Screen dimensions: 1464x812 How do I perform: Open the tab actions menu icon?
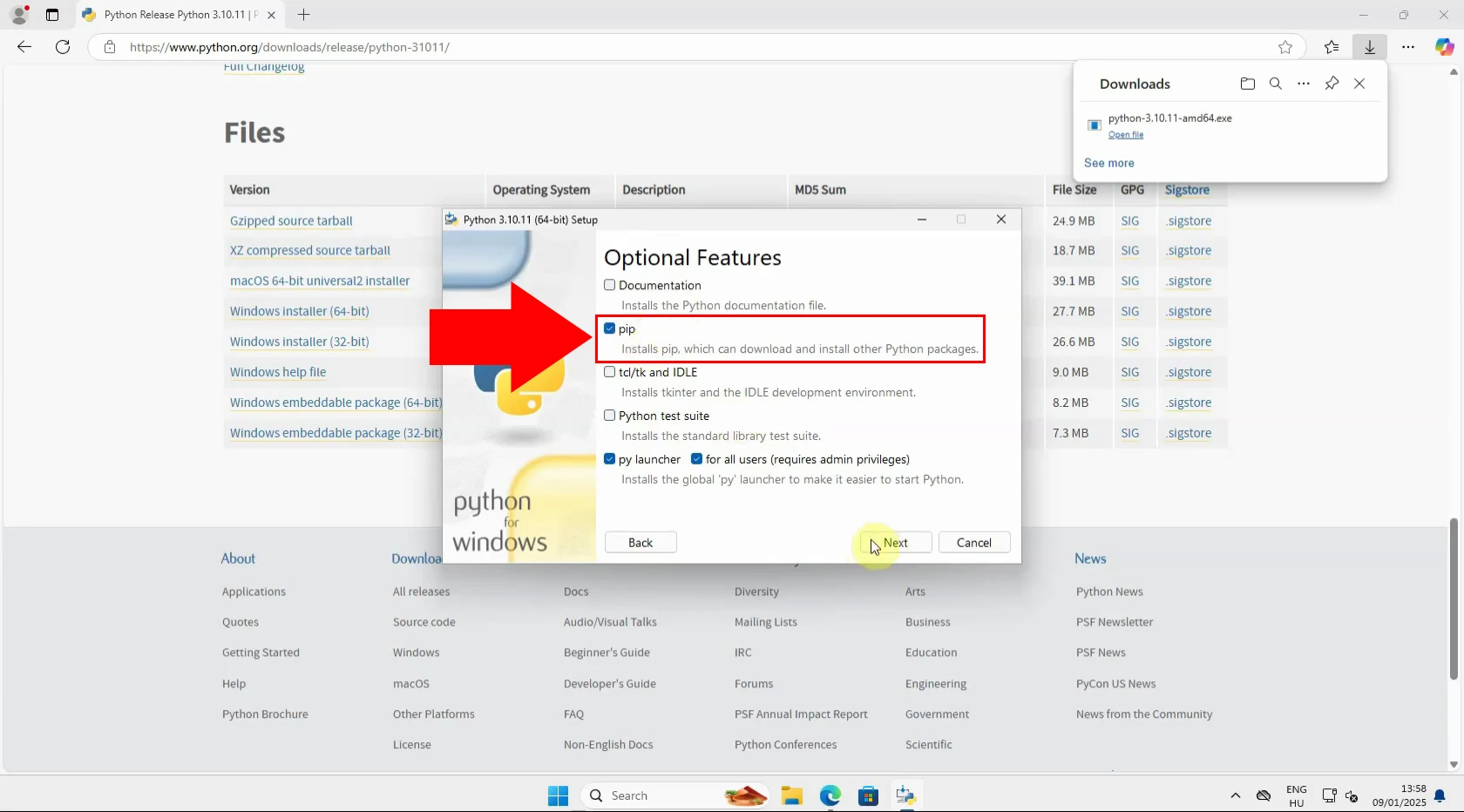(x=52, y=15)
